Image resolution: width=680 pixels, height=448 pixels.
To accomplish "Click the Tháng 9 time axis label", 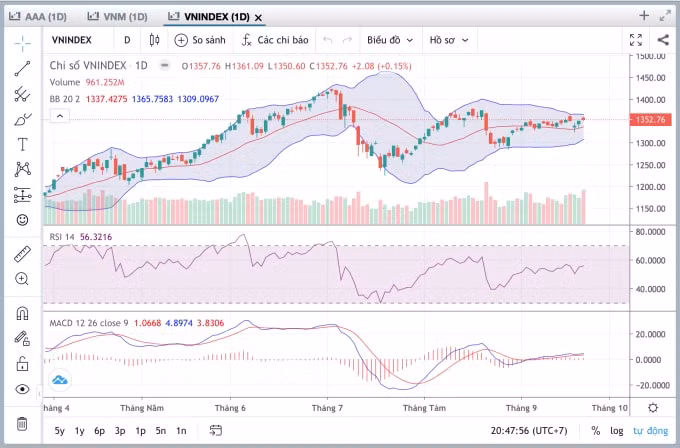I will 521,408.
